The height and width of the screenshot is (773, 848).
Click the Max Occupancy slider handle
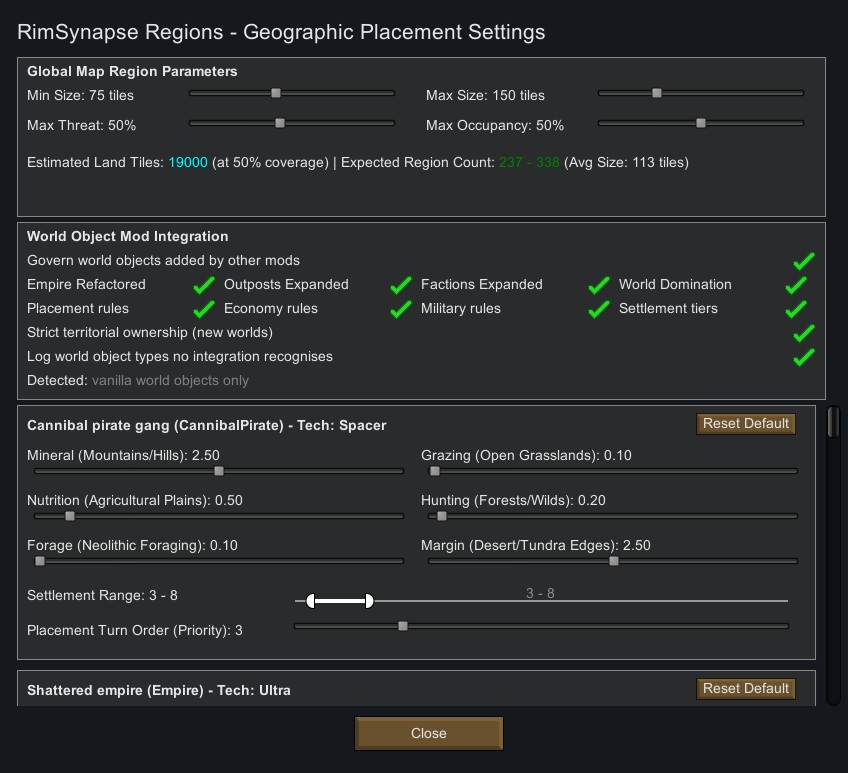[701, 123]
